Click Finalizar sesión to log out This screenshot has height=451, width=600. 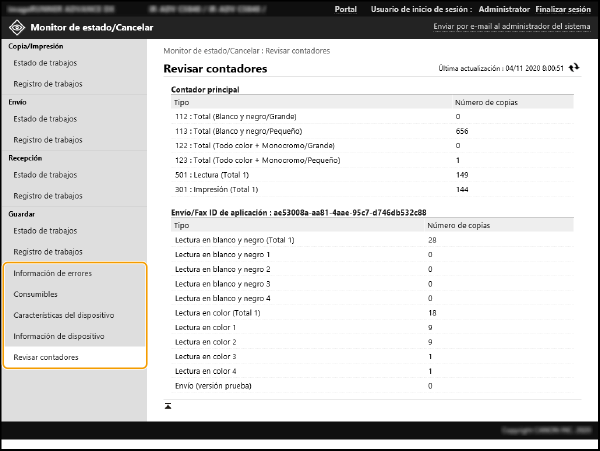pyautogui.click(x=563, y=8)
